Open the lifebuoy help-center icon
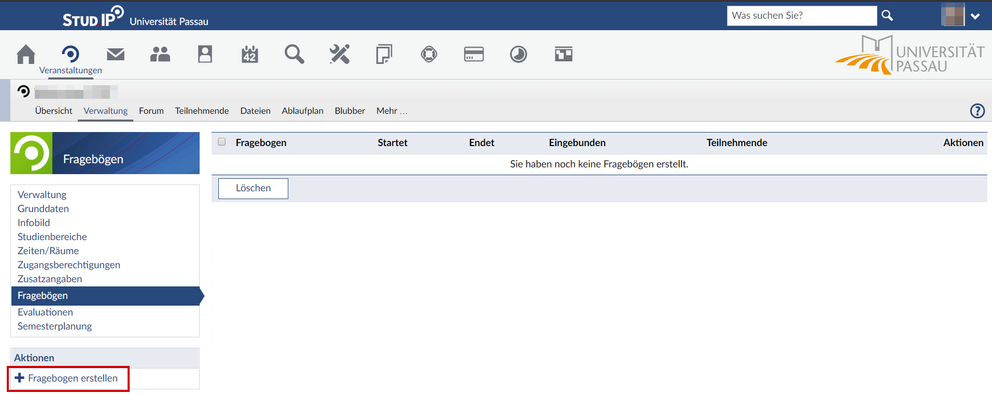Screen dimensions: 992x394 [x=429, y=54]
